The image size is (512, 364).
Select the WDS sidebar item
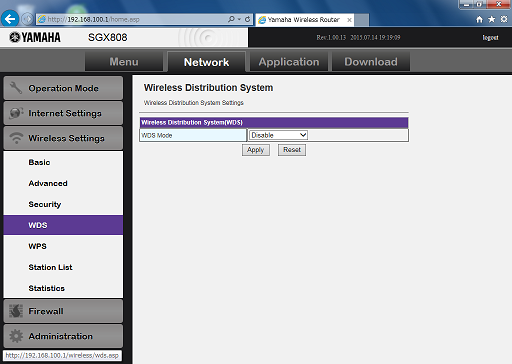(x=63, y=225)
